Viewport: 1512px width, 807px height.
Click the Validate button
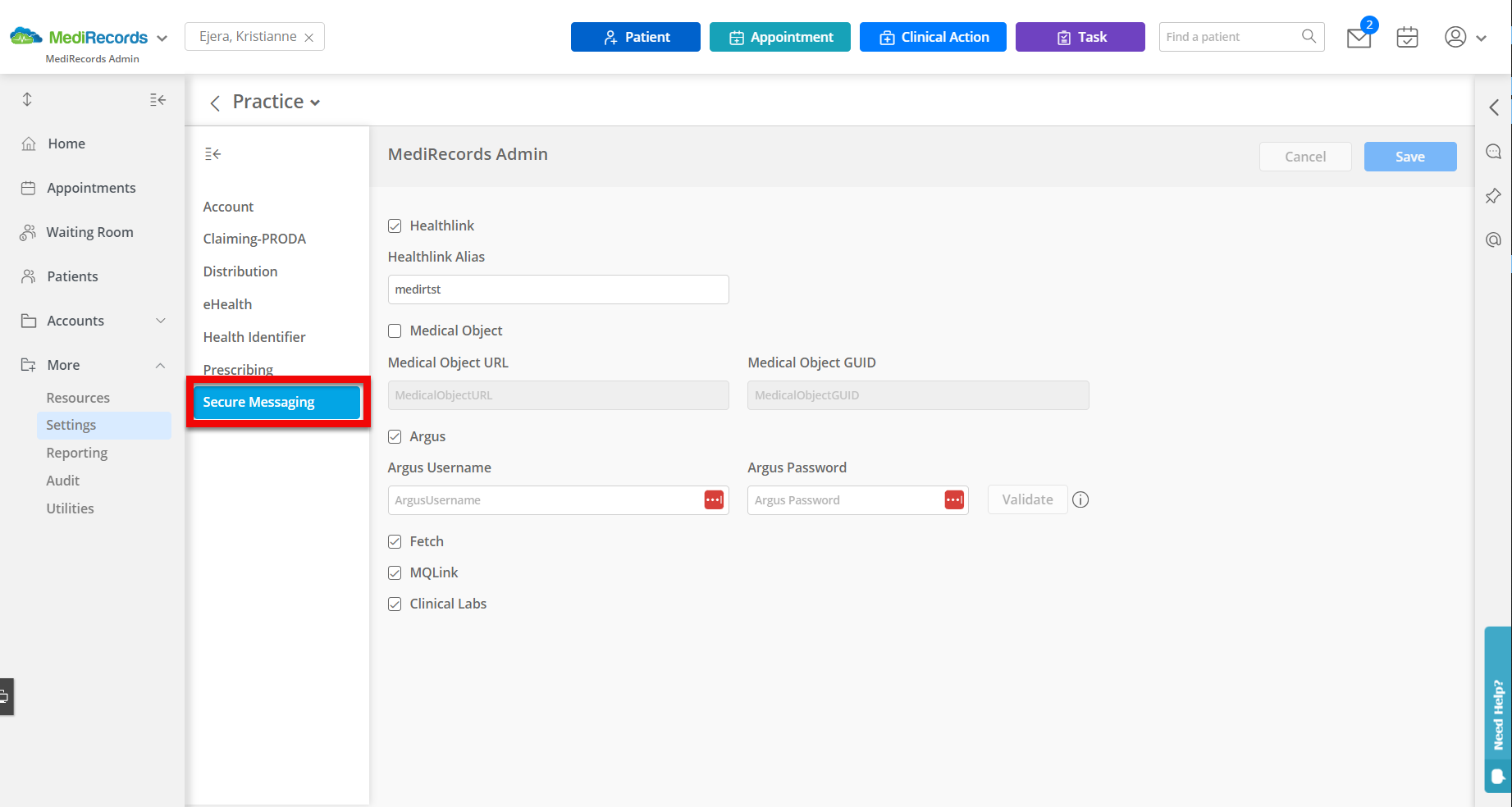(1027, 499)
